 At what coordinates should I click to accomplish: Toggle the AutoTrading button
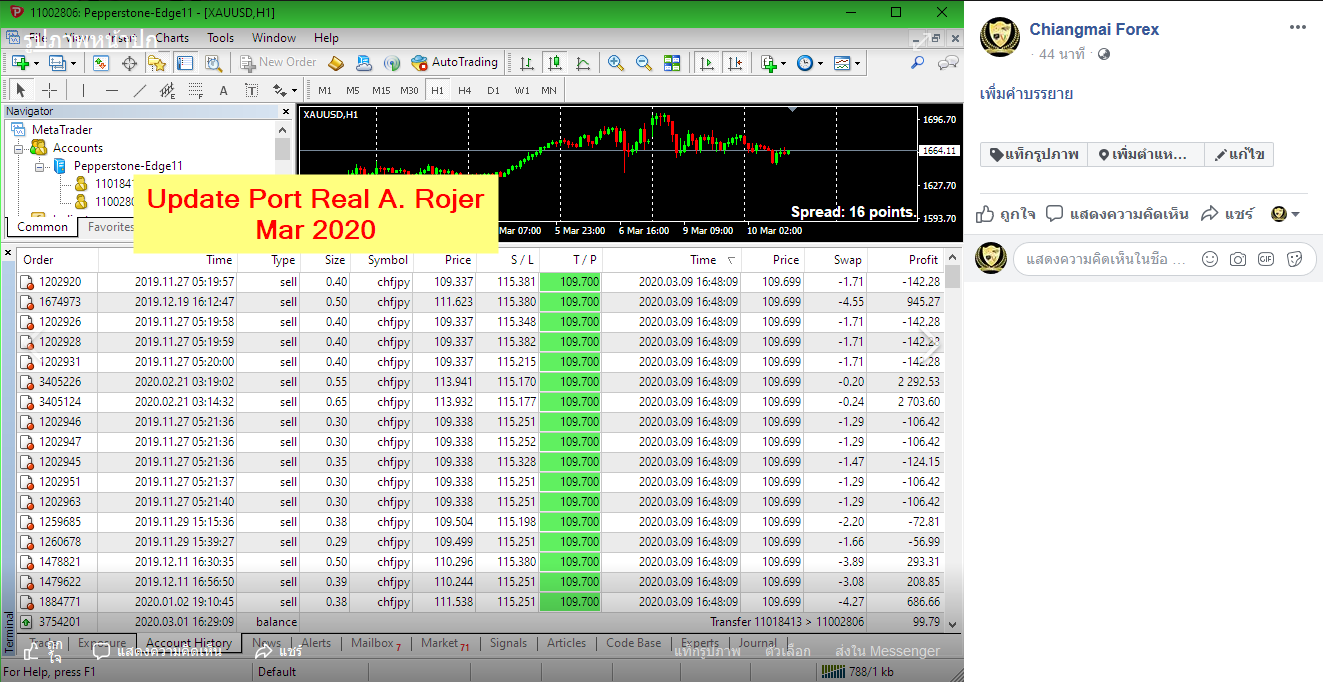point(454,63)
